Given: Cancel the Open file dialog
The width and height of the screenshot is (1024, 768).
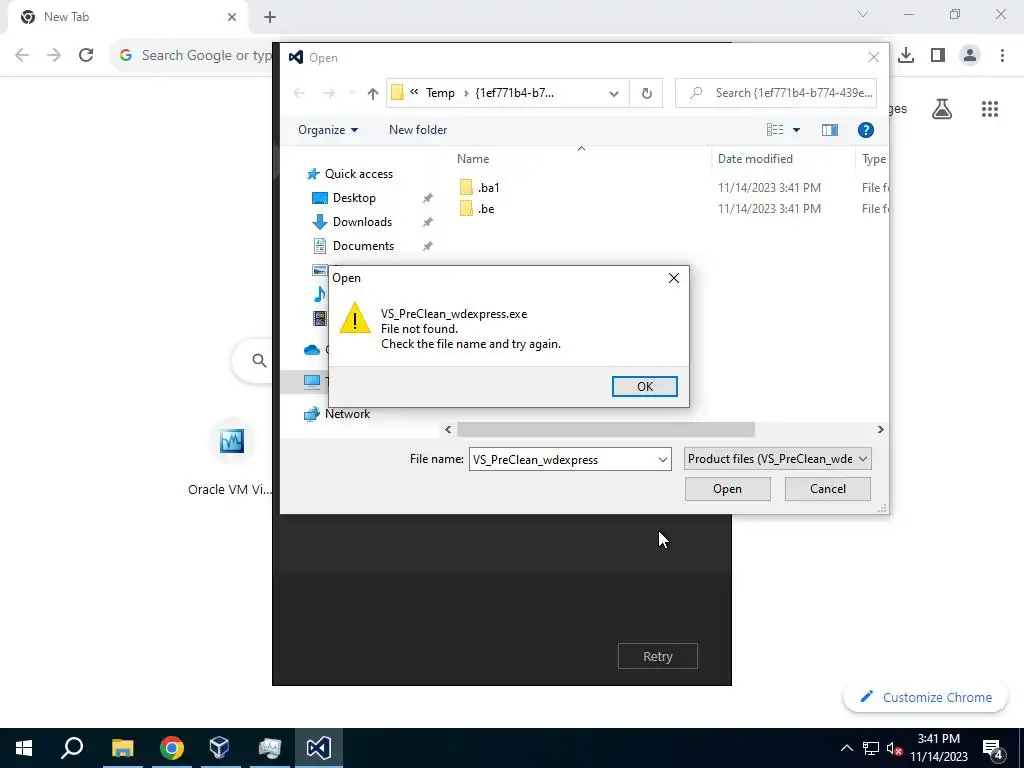Looking at the screenshot, I should coord(827,489).
